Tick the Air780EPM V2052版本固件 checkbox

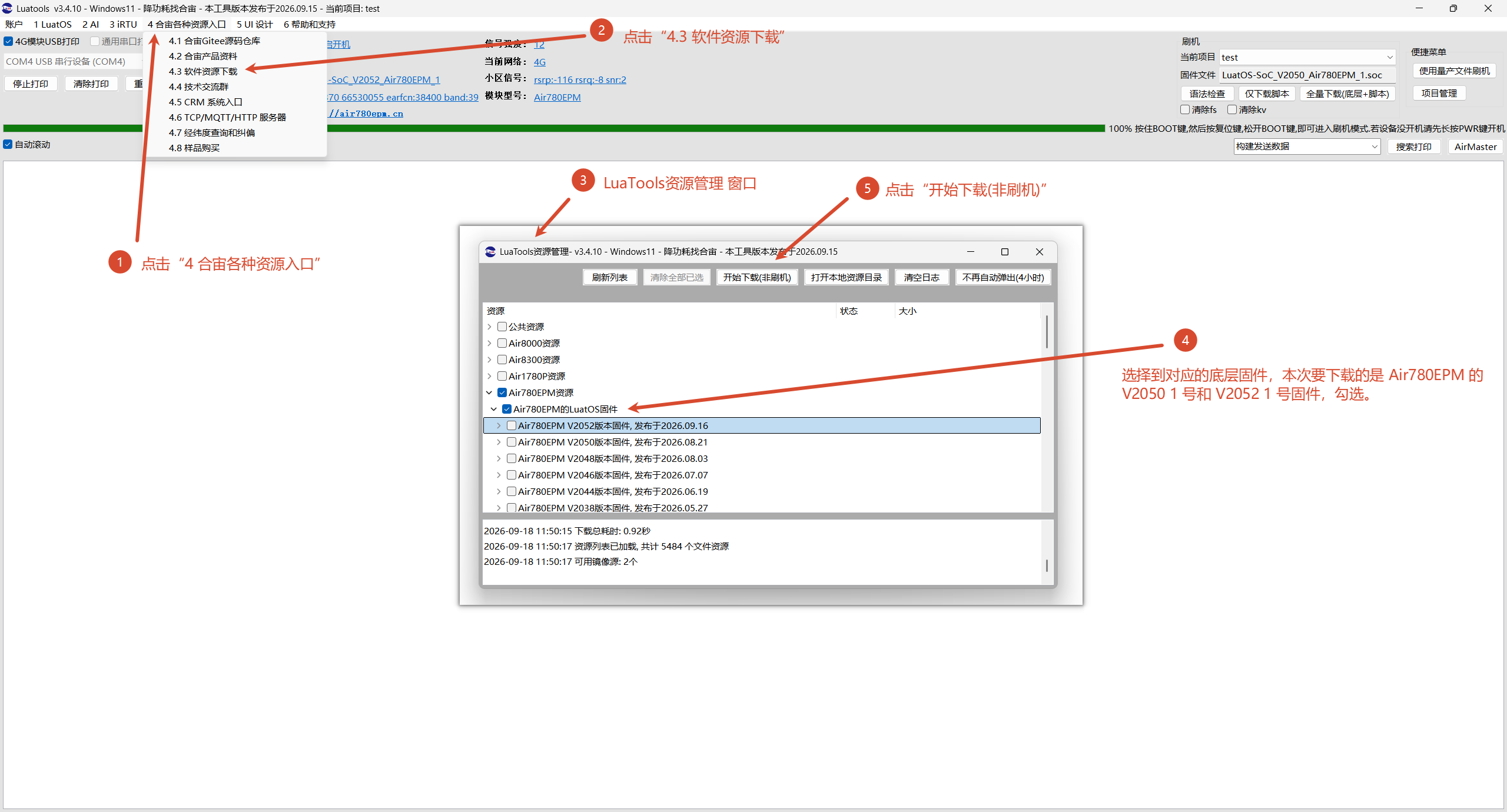click(512, 425)
